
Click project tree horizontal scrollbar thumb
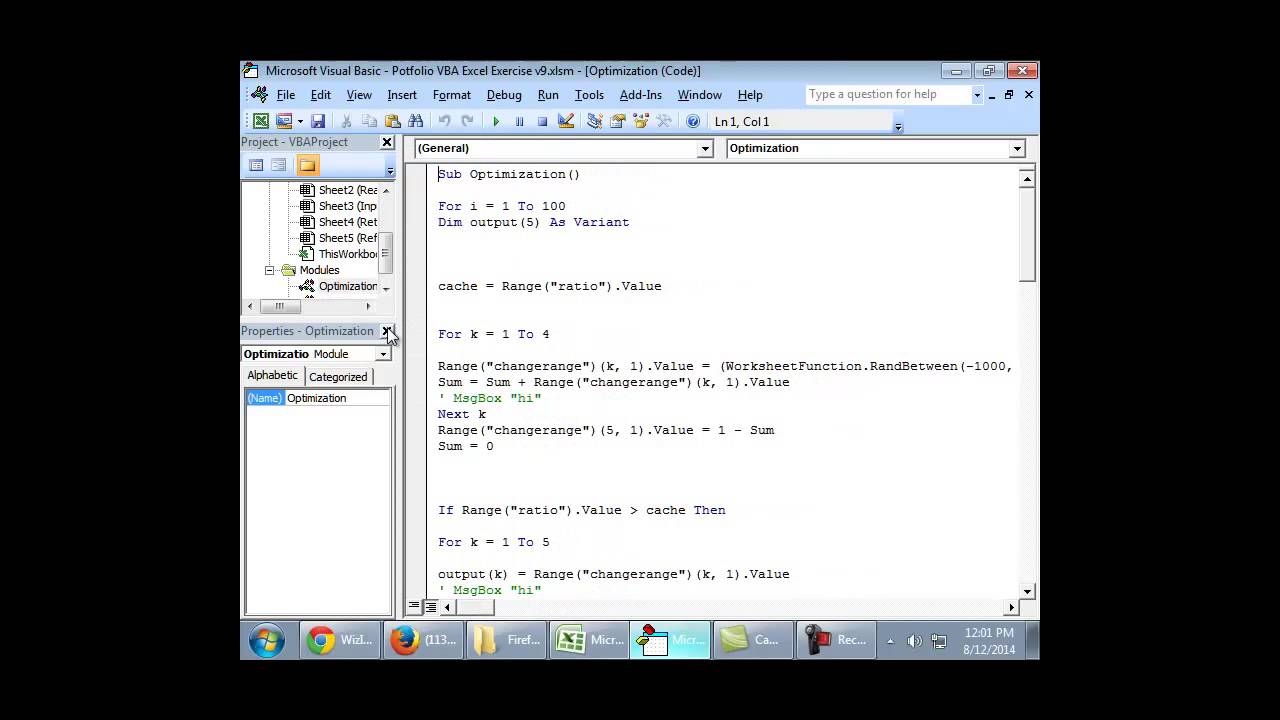point(280,306)
